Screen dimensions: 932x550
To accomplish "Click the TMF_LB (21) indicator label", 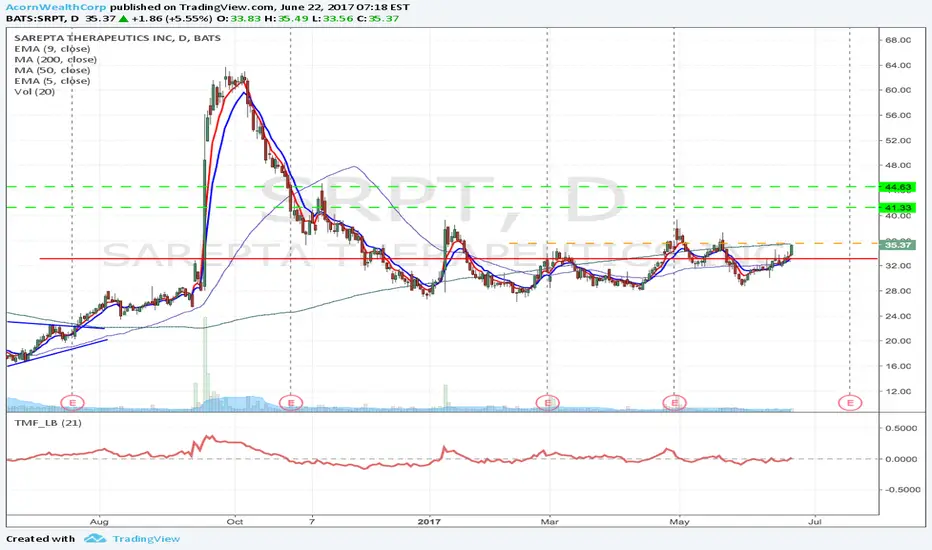I will 48,423.
